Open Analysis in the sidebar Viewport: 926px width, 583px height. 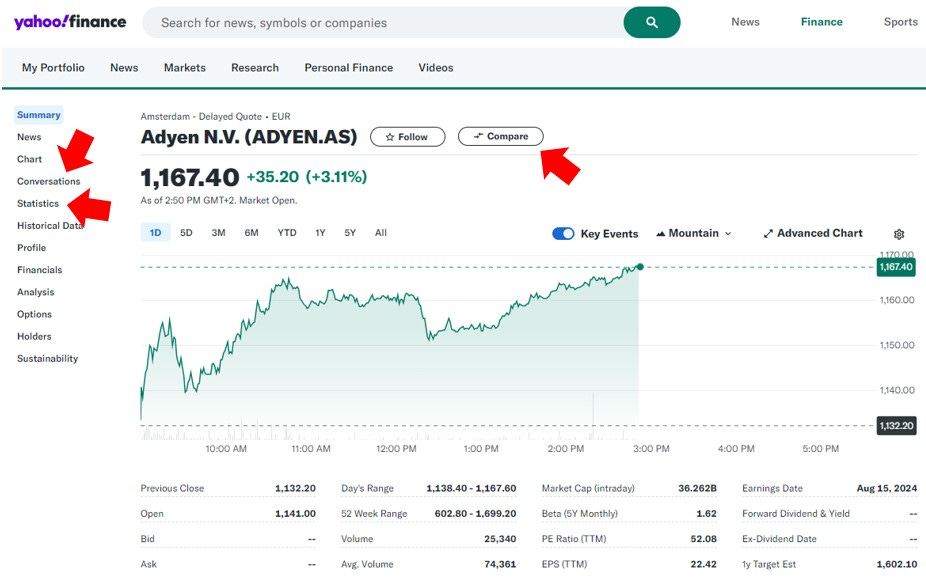(35, 292)
